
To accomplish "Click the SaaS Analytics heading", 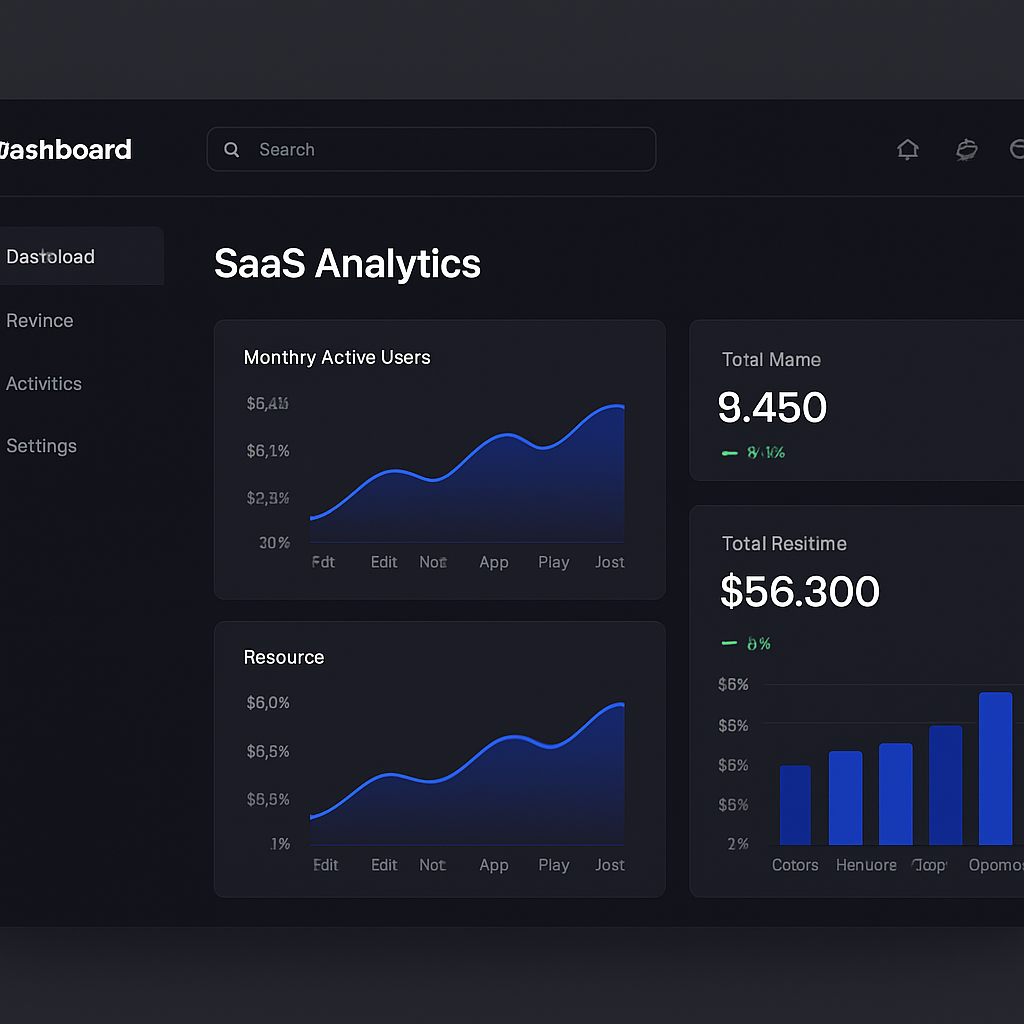I will (347, 263).
